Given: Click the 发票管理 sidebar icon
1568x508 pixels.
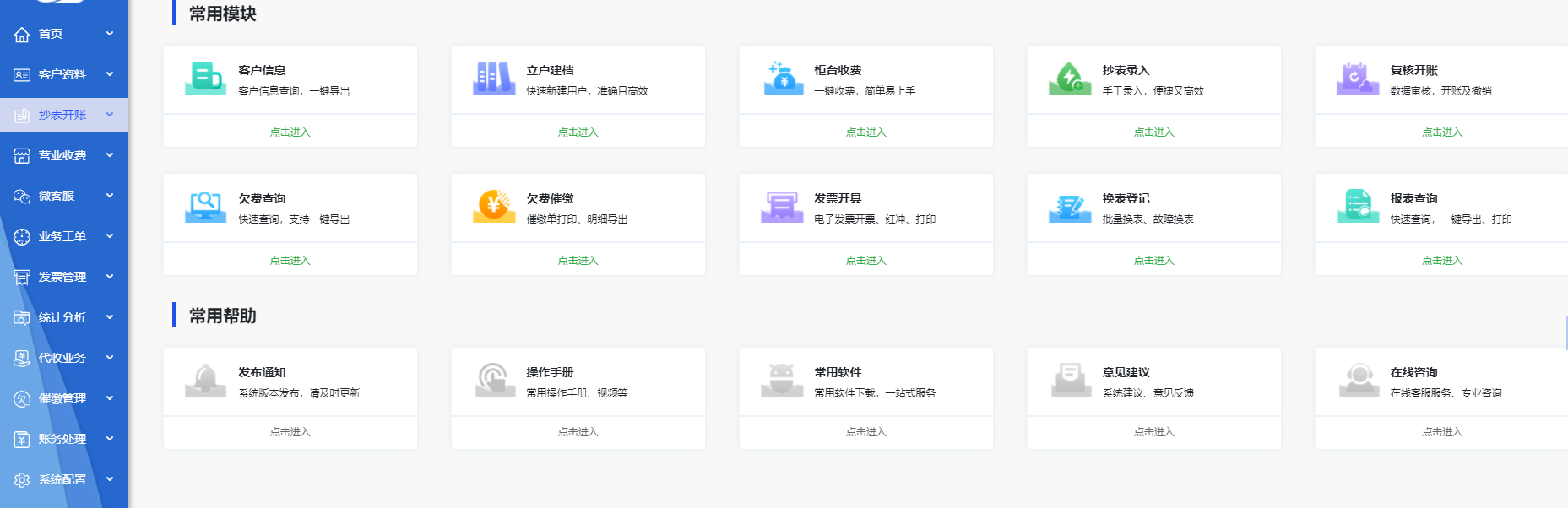Looking at the screenshot, I should [x=22, y=278].
